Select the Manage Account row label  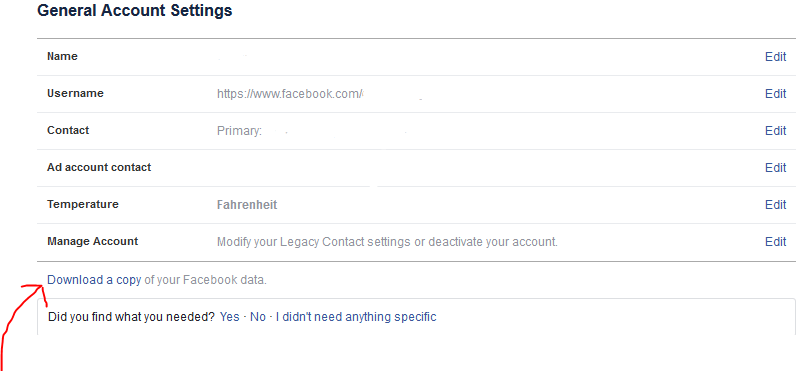click(x=92, y=241)
